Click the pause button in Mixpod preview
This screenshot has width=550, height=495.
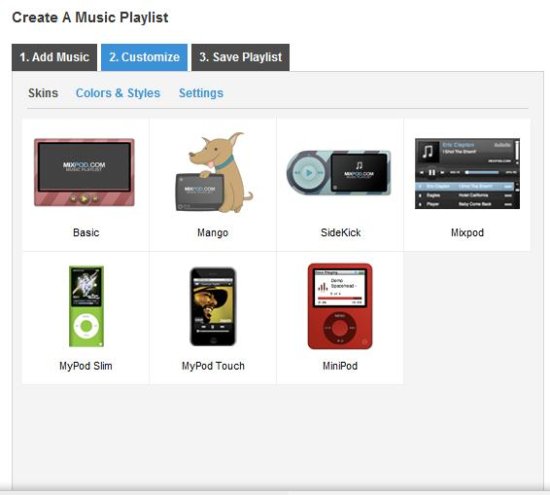coord(432,172)
